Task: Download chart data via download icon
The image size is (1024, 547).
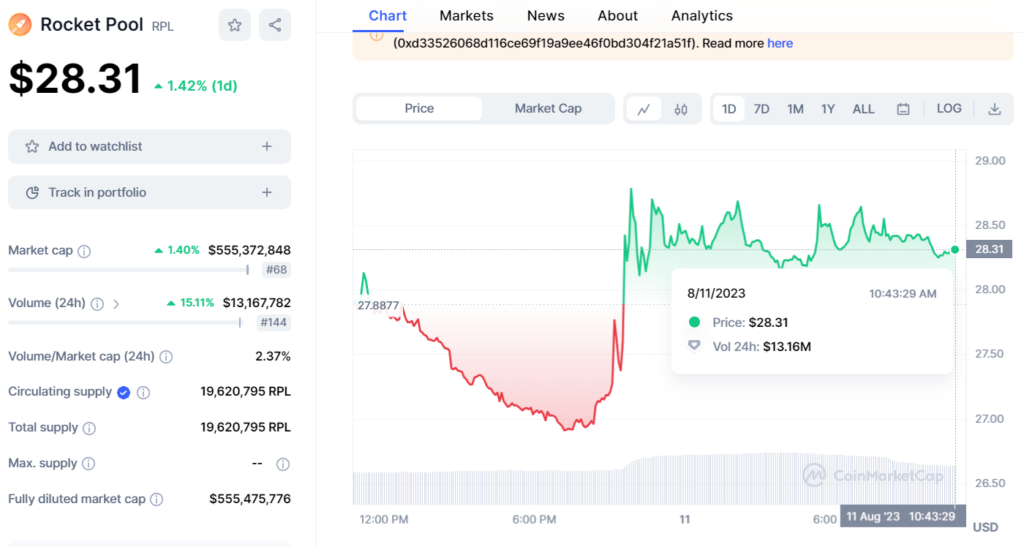Action: click(x=994, y=109)
